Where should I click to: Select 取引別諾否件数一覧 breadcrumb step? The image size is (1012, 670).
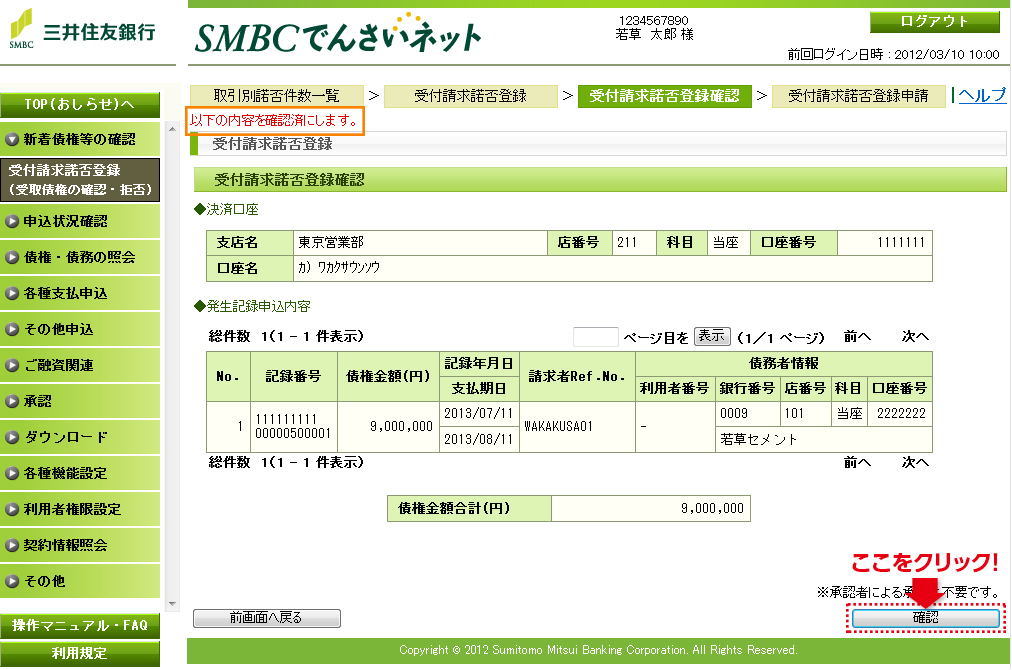[x=277, y=96]
